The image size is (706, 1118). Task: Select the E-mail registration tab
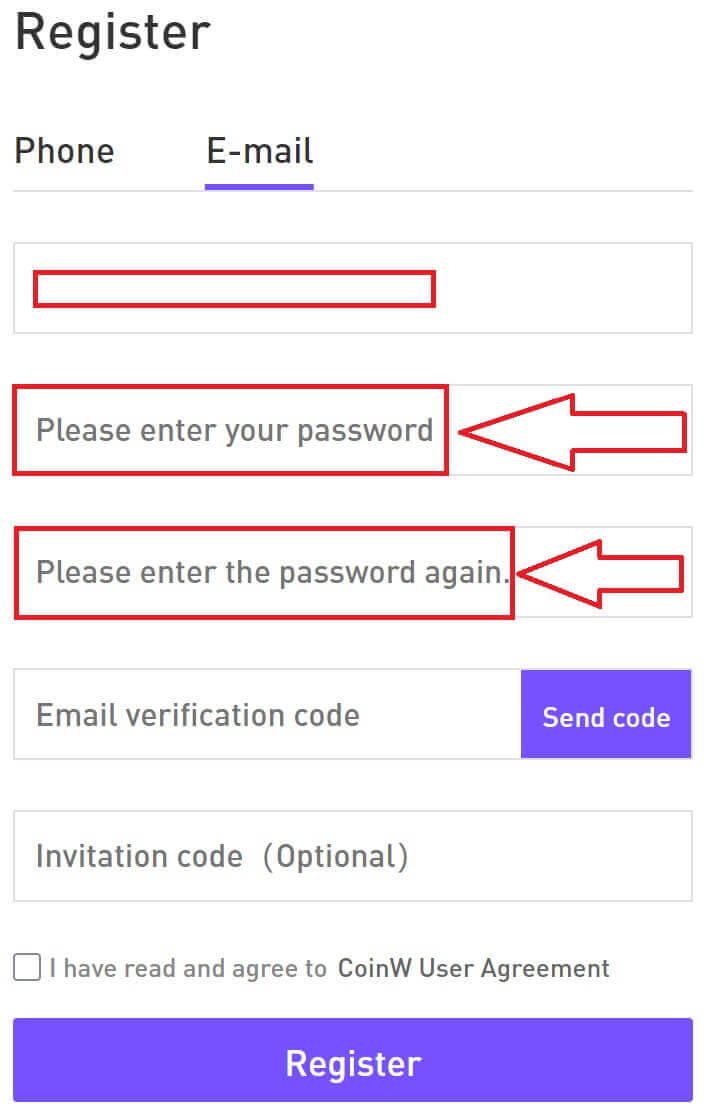pos(260,151)
